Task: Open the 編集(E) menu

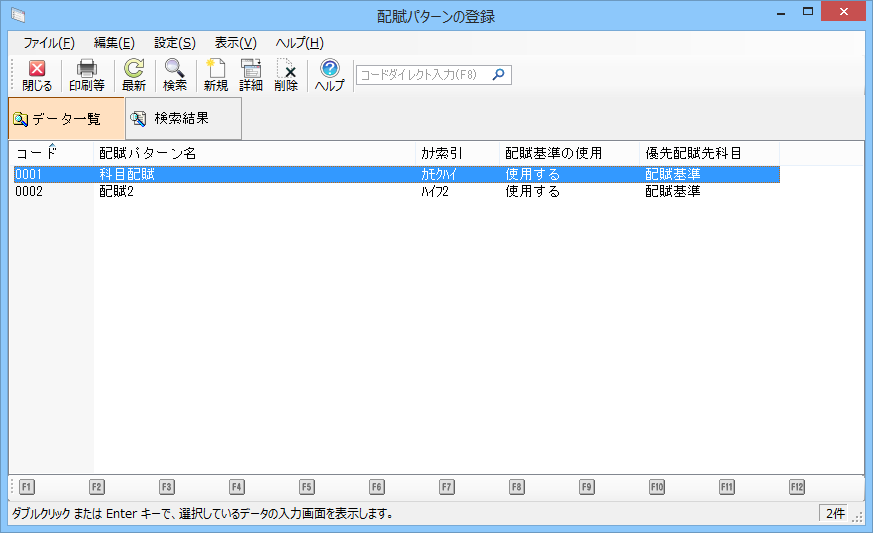Action: point(114,43)
